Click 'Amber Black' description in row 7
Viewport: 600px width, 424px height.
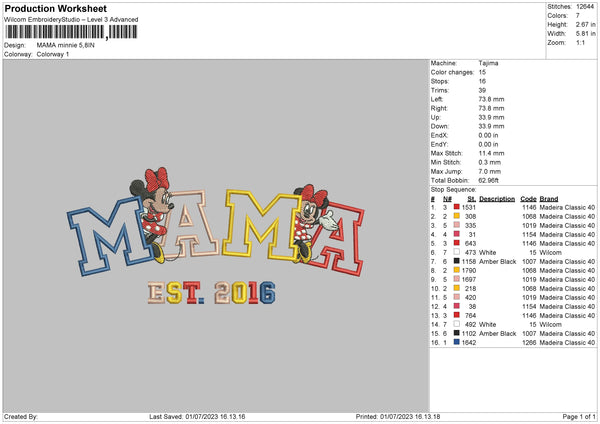coord(498,261)
